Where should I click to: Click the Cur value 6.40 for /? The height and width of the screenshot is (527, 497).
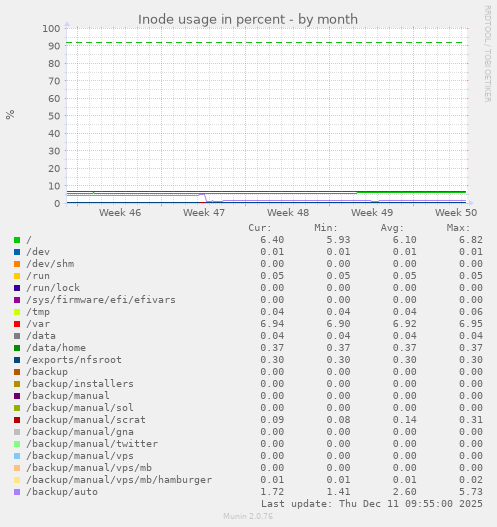[x=272, y=240]
